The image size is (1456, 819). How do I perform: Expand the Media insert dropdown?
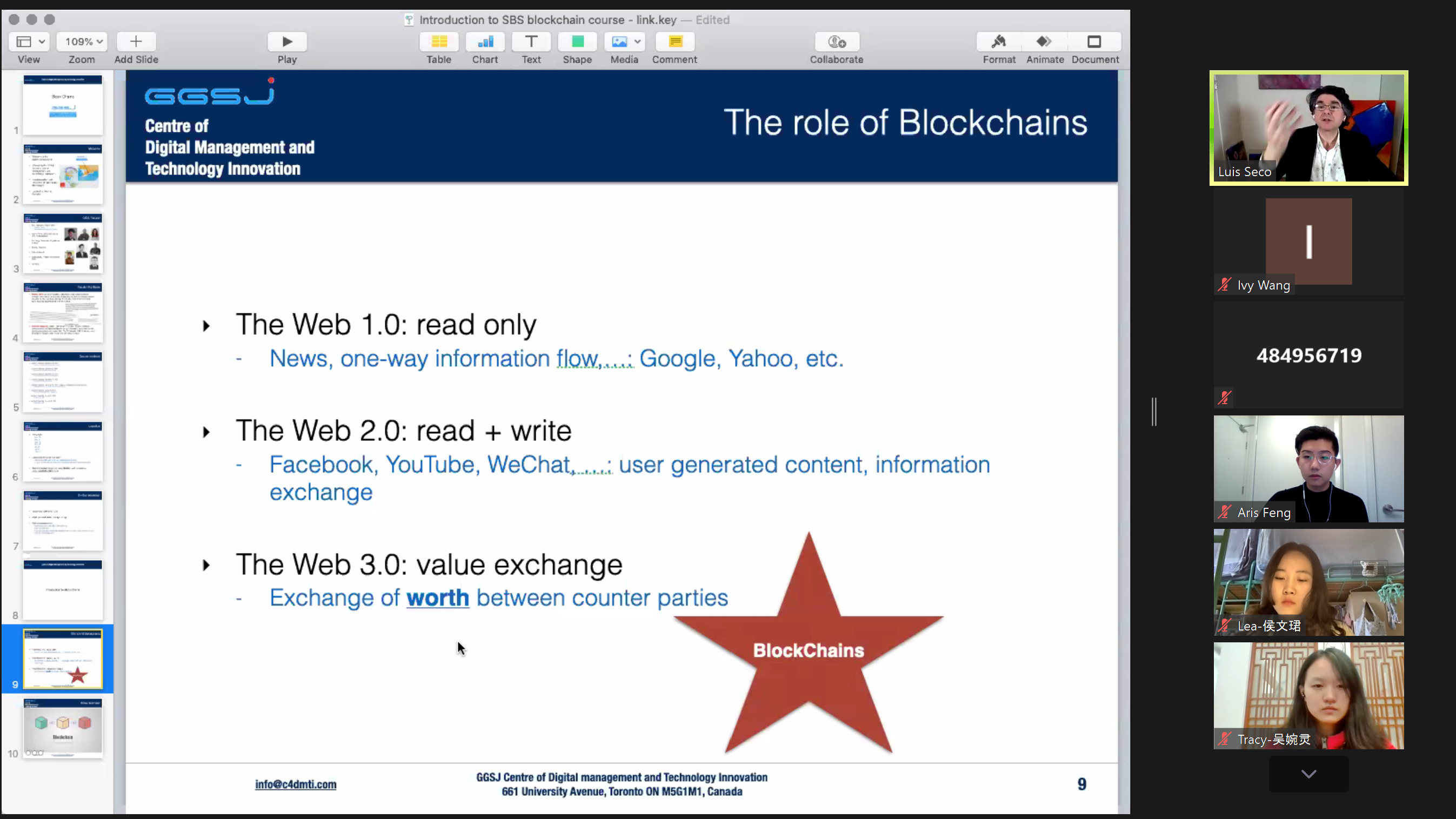[x=637, y=41]
